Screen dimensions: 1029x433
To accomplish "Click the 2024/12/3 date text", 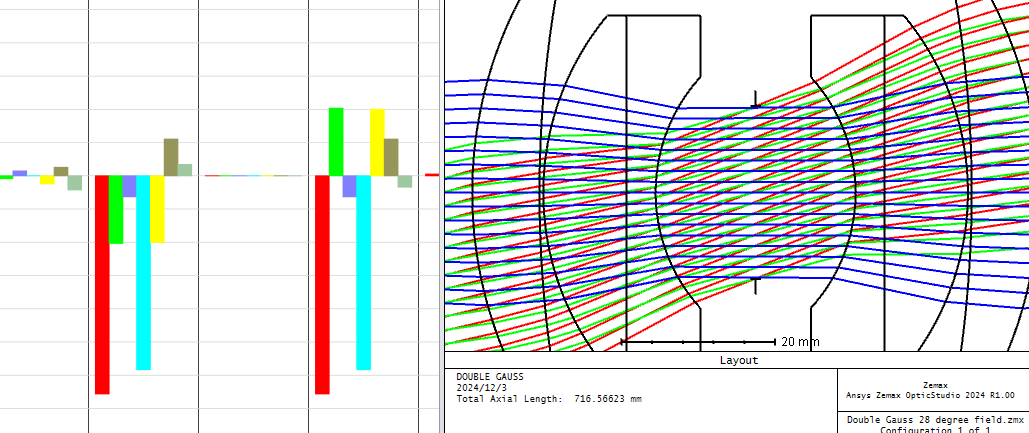I will [482, 387].
